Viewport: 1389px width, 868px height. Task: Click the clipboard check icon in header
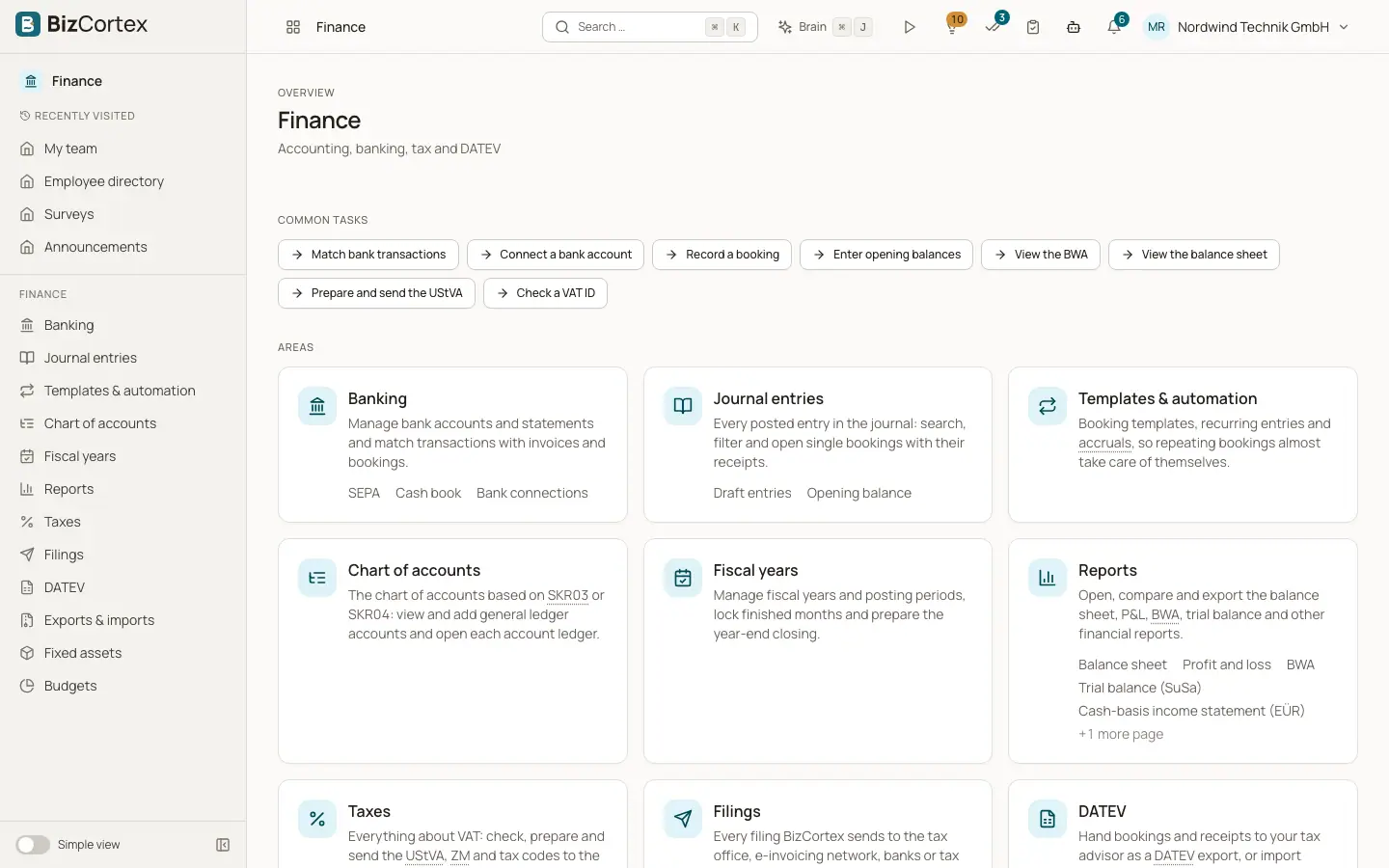pyautogui.click(x=1033, y=27)
